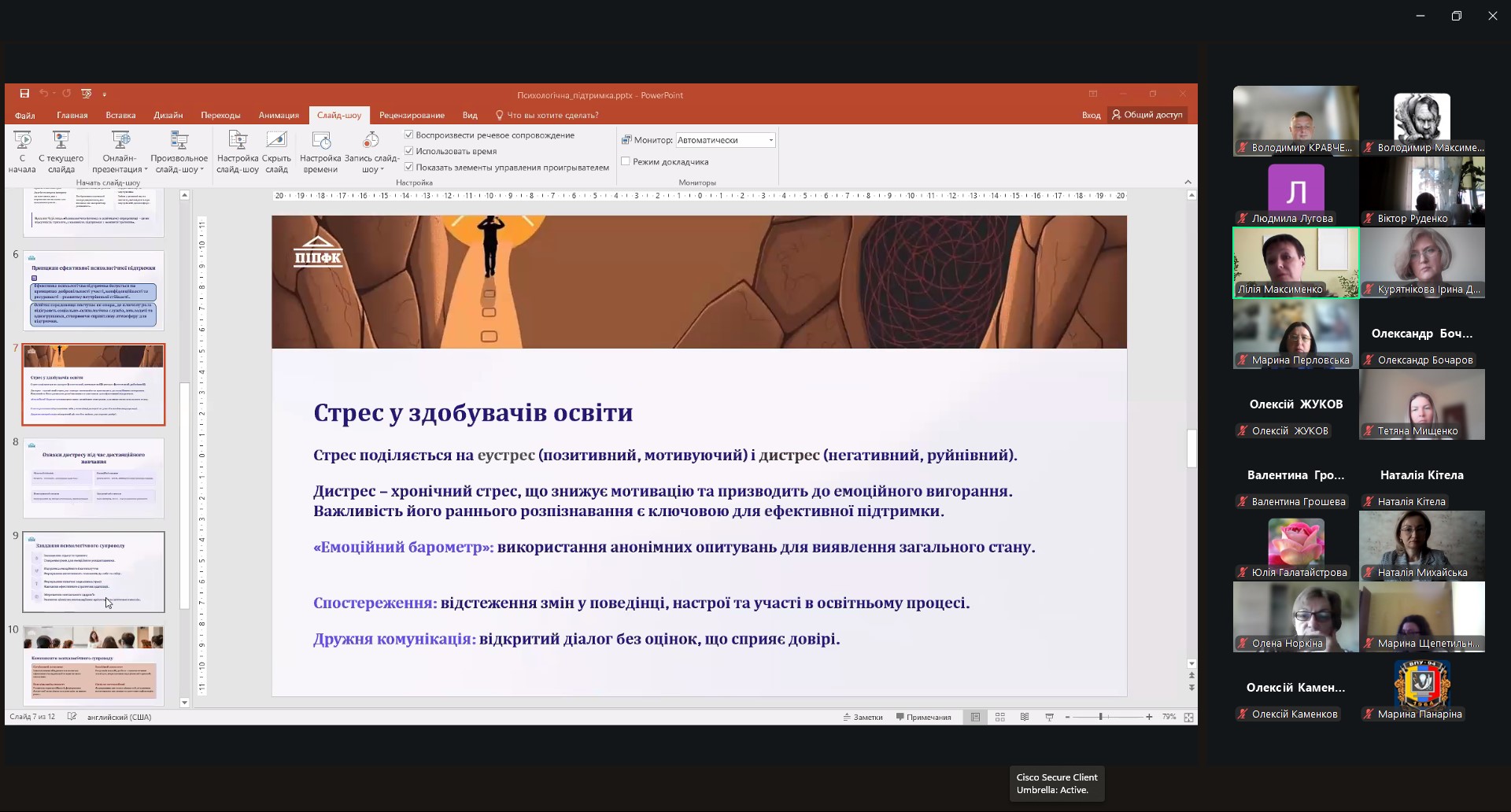This screenshot has height=812, width=1511.
Task: Switch to the 'Вставка' ribbon tab
Action: tap(120, 115)
